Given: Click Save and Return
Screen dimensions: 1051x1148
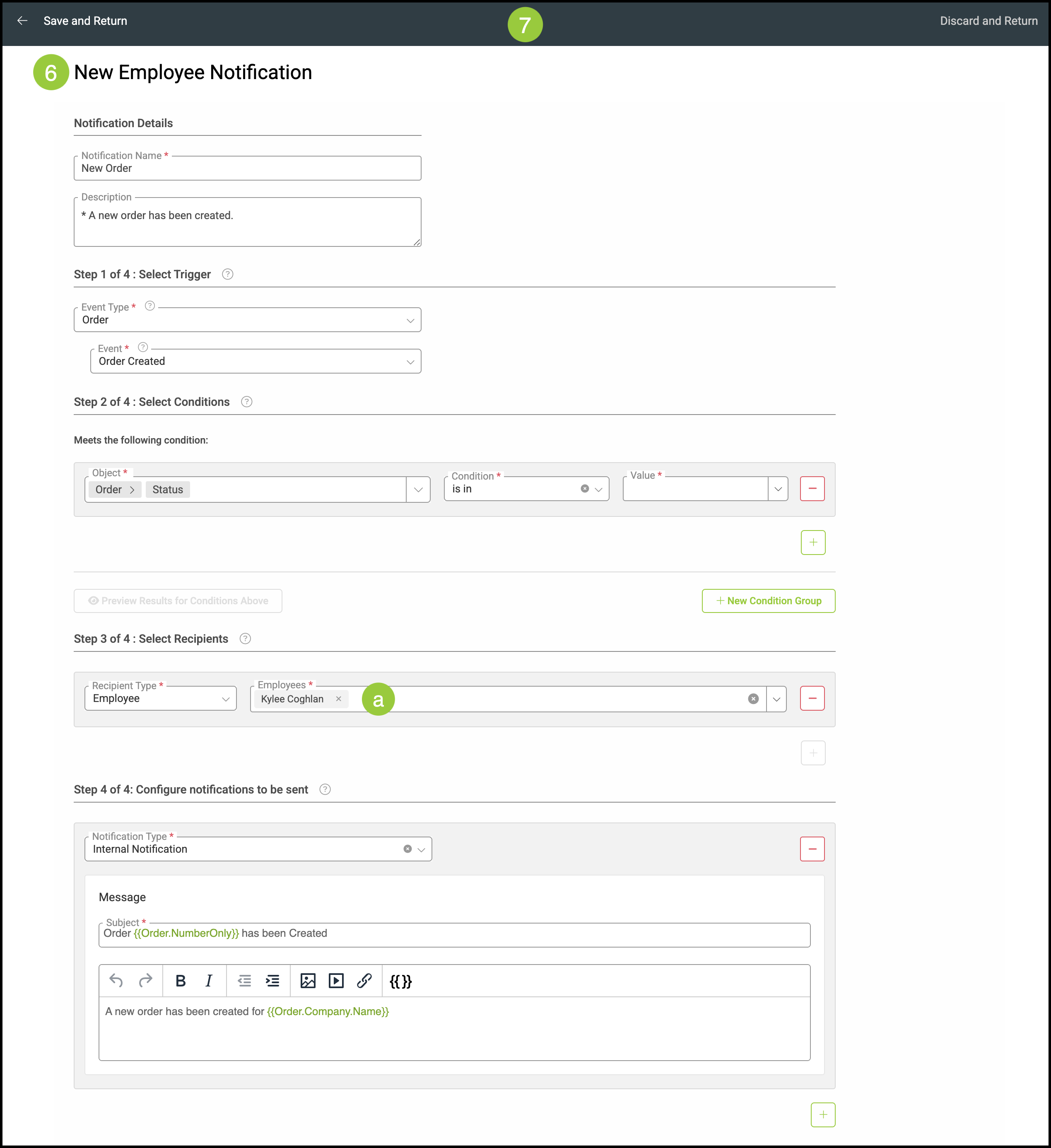Looking at the screenshot, I should click(x=85, y=21).
